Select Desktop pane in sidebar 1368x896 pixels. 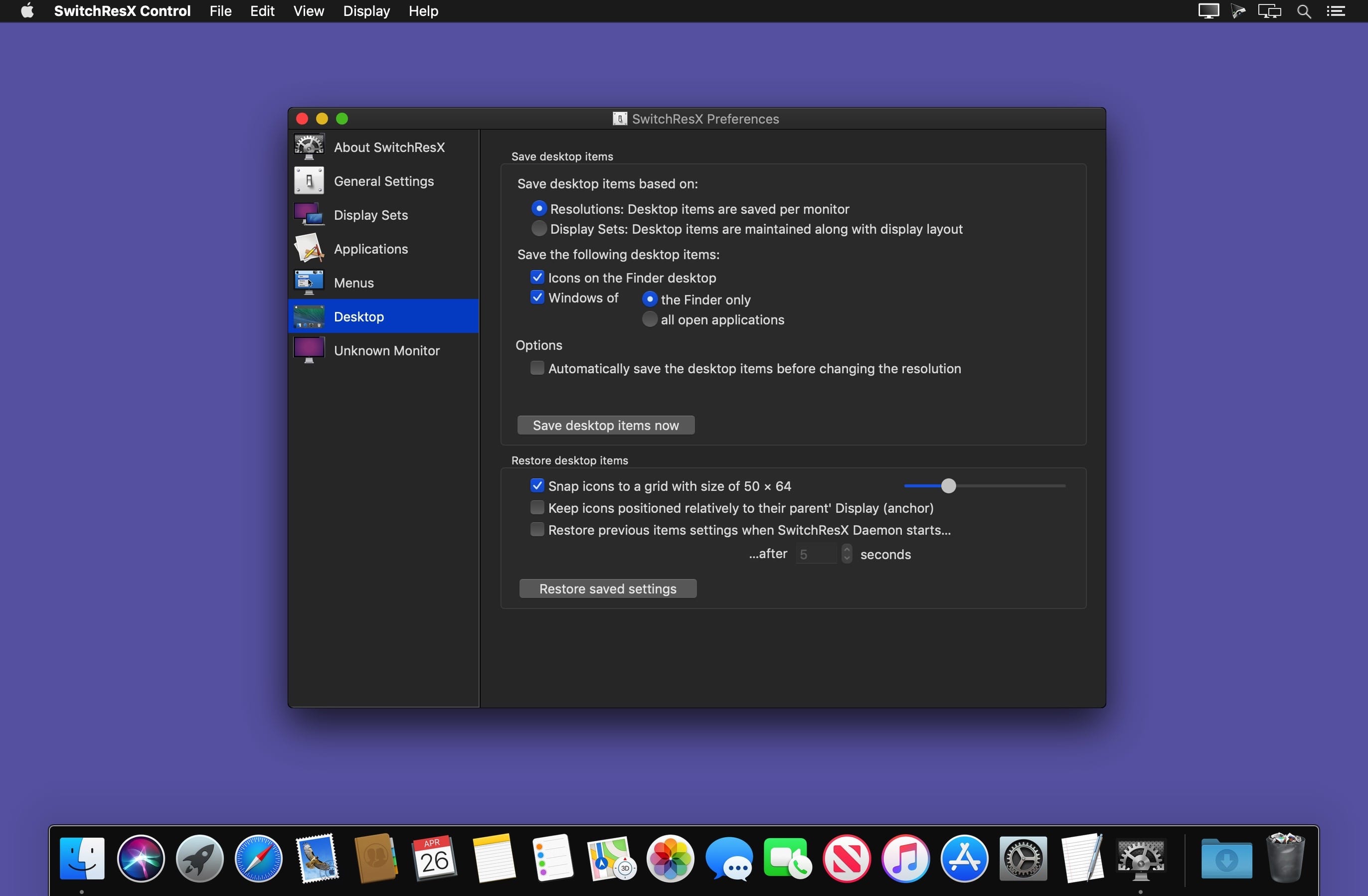coord(383,316)
